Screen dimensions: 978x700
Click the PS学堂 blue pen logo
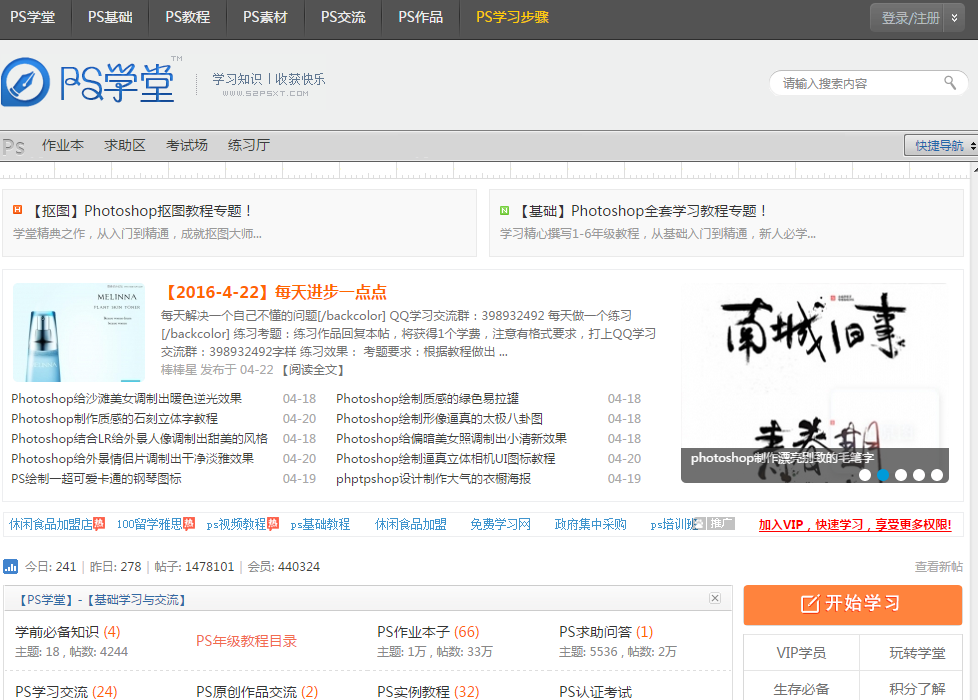(26, 82)
